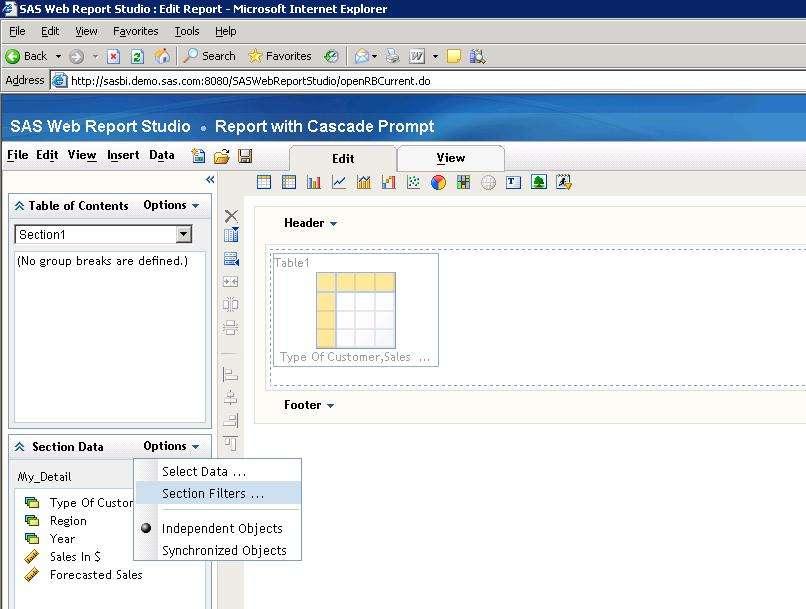Choose Section Filters menu entry

tap(218, 493)
